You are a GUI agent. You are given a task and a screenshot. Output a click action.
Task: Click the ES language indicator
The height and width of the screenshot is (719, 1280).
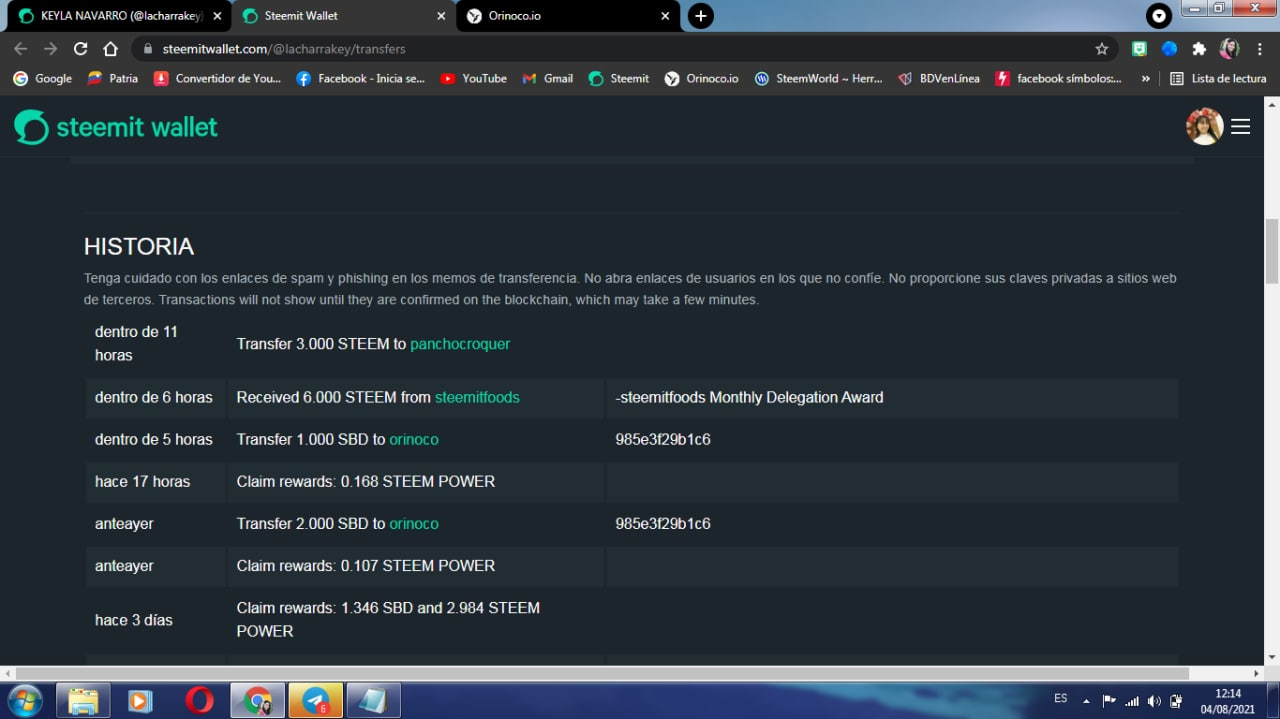(x=1061, y=698)
